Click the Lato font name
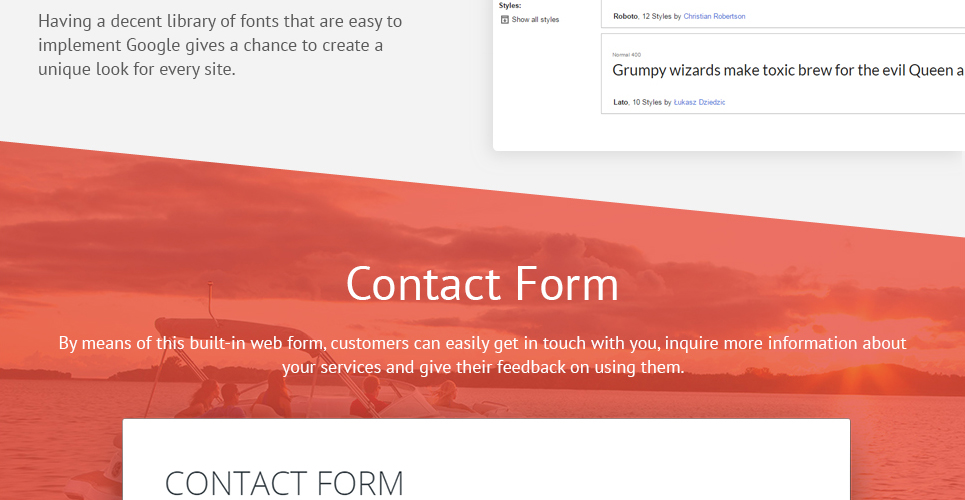965x500 pixels. click(x=621, y=102)
